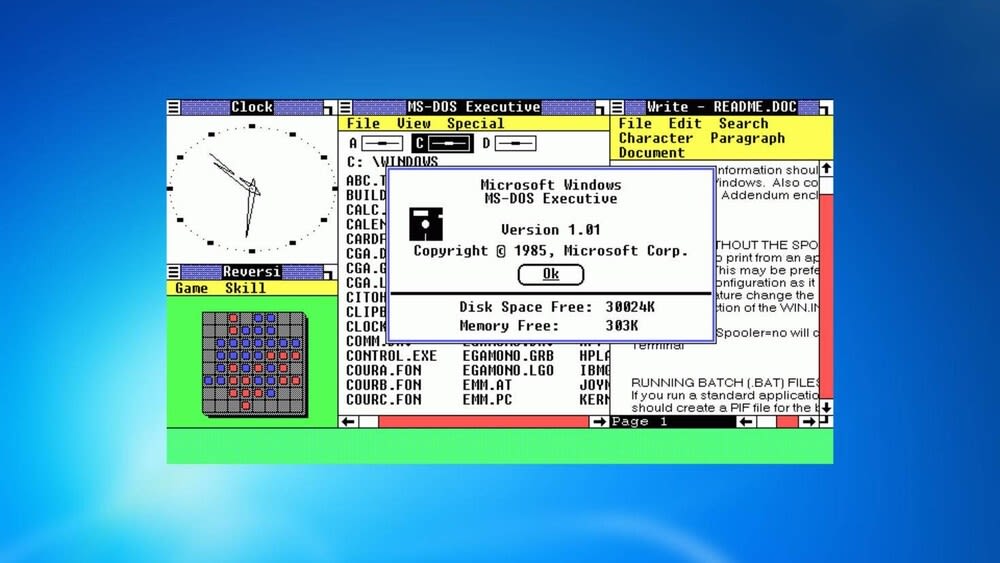
Task: Click the Reversi window title bar
Action: (252, 272)
